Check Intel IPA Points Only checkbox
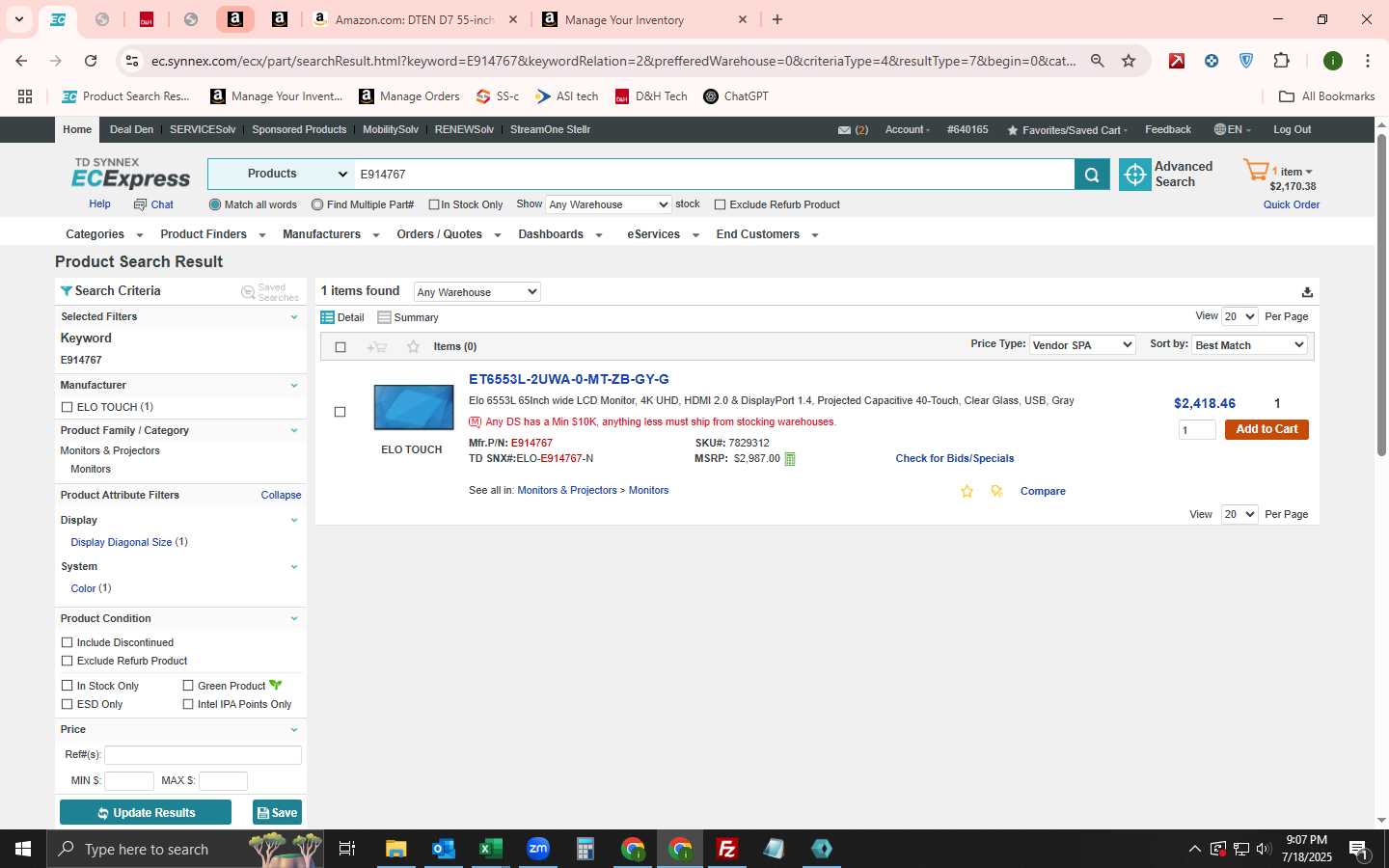Viewport: 1389px width, 868px height. click(x=188, y=704)
